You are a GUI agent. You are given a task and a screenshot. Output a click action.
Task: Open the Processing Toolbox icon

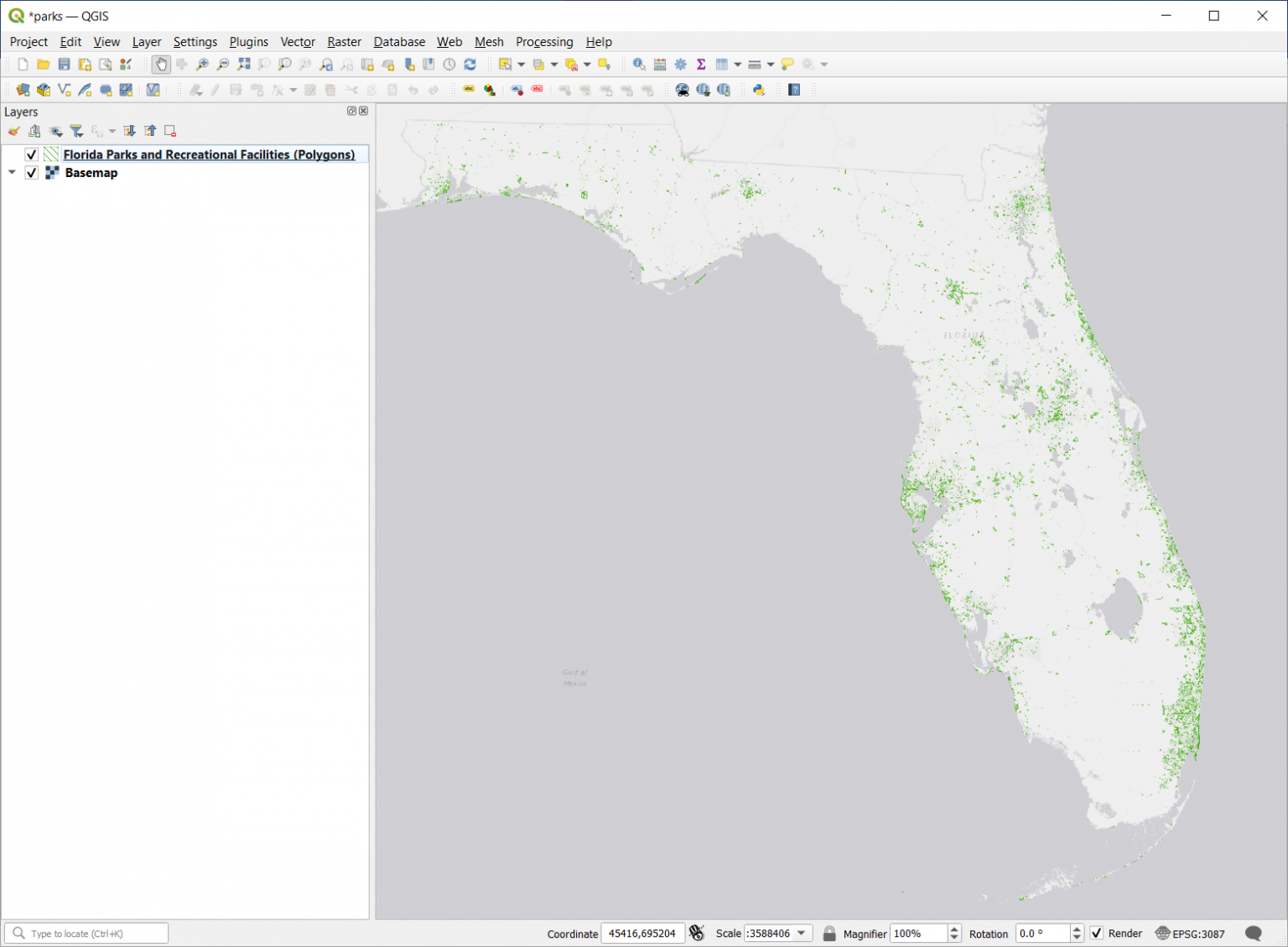[681, 64]
